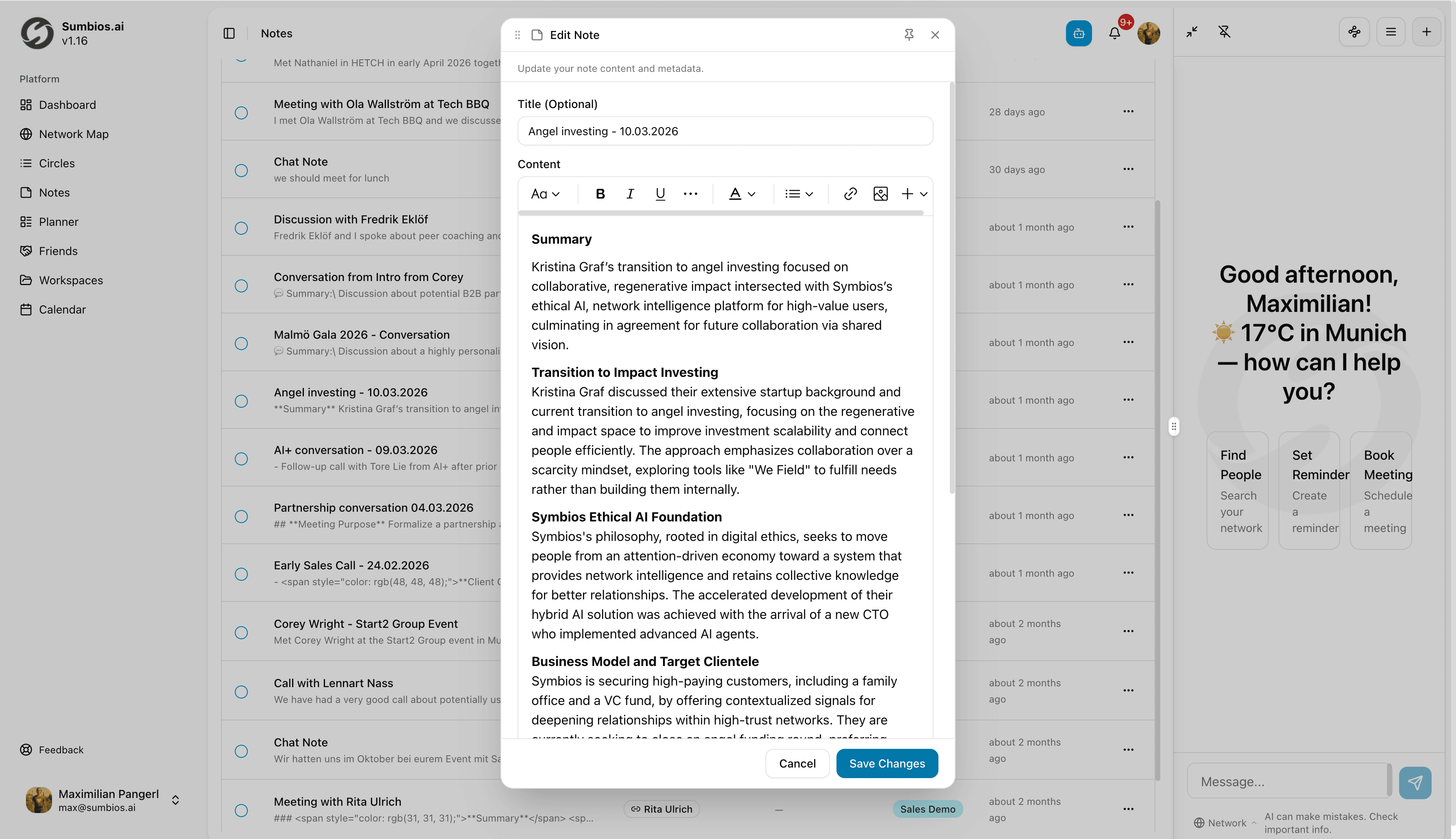1456x839 pixels.
Task: Click the Save Changes button
Action: click(886, 763)
